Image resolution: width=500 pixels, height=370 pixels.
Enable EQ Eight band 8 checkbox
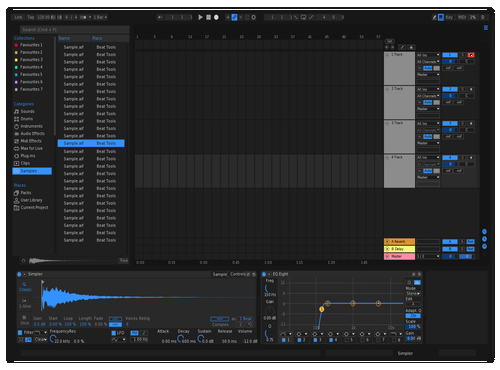point(394,340)
